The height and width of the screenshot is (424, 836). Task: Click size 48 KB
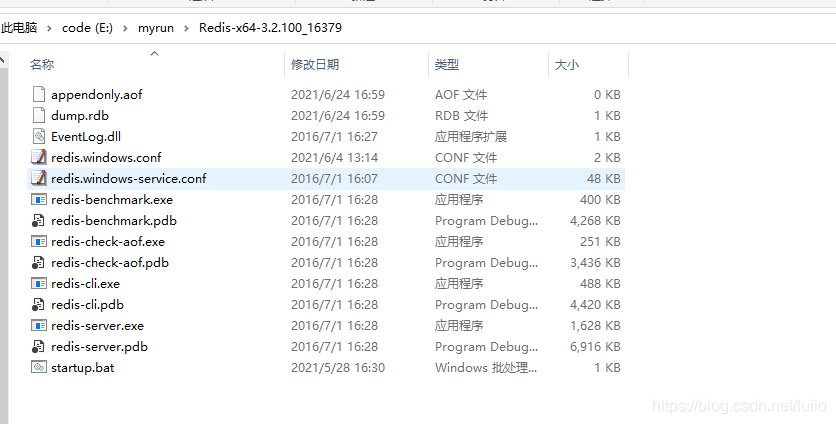point(604,178)
